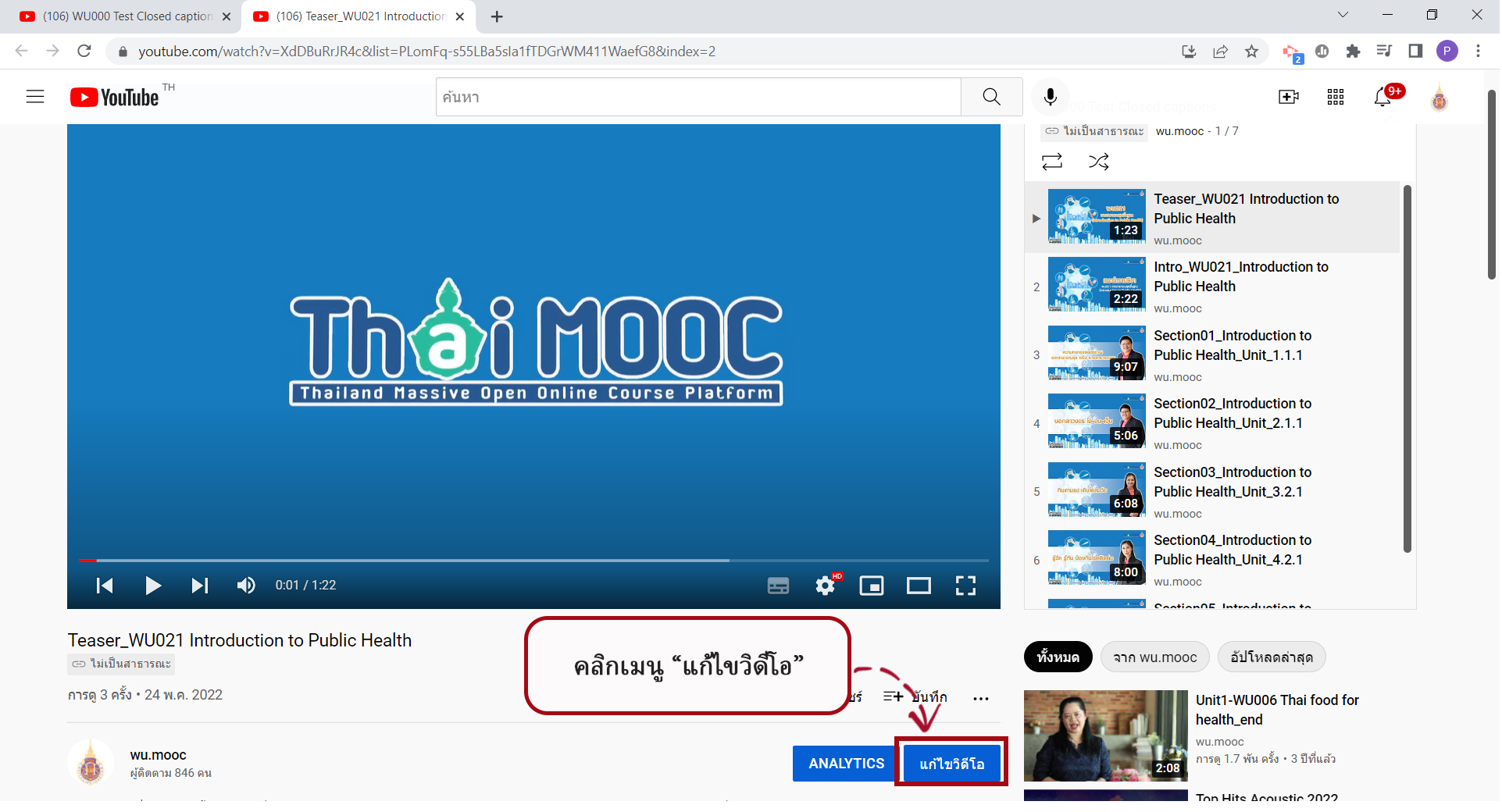This screenshot has width=1502, height=812.
Task: Open the Section04 Unit_4.2.1 video
Action: 1212,559
